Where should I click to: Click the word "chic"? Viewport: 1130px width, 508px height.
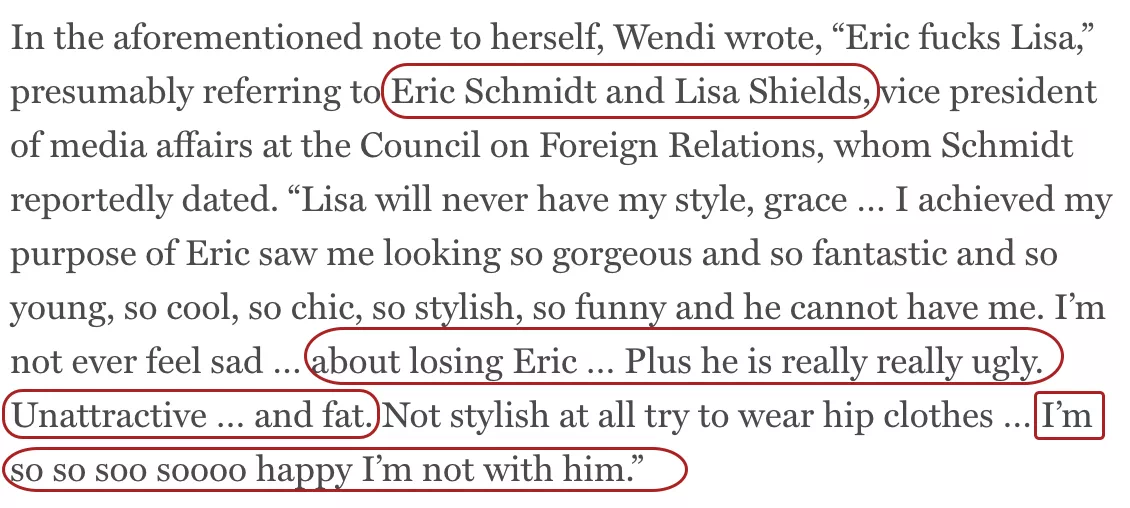[326, 308]
